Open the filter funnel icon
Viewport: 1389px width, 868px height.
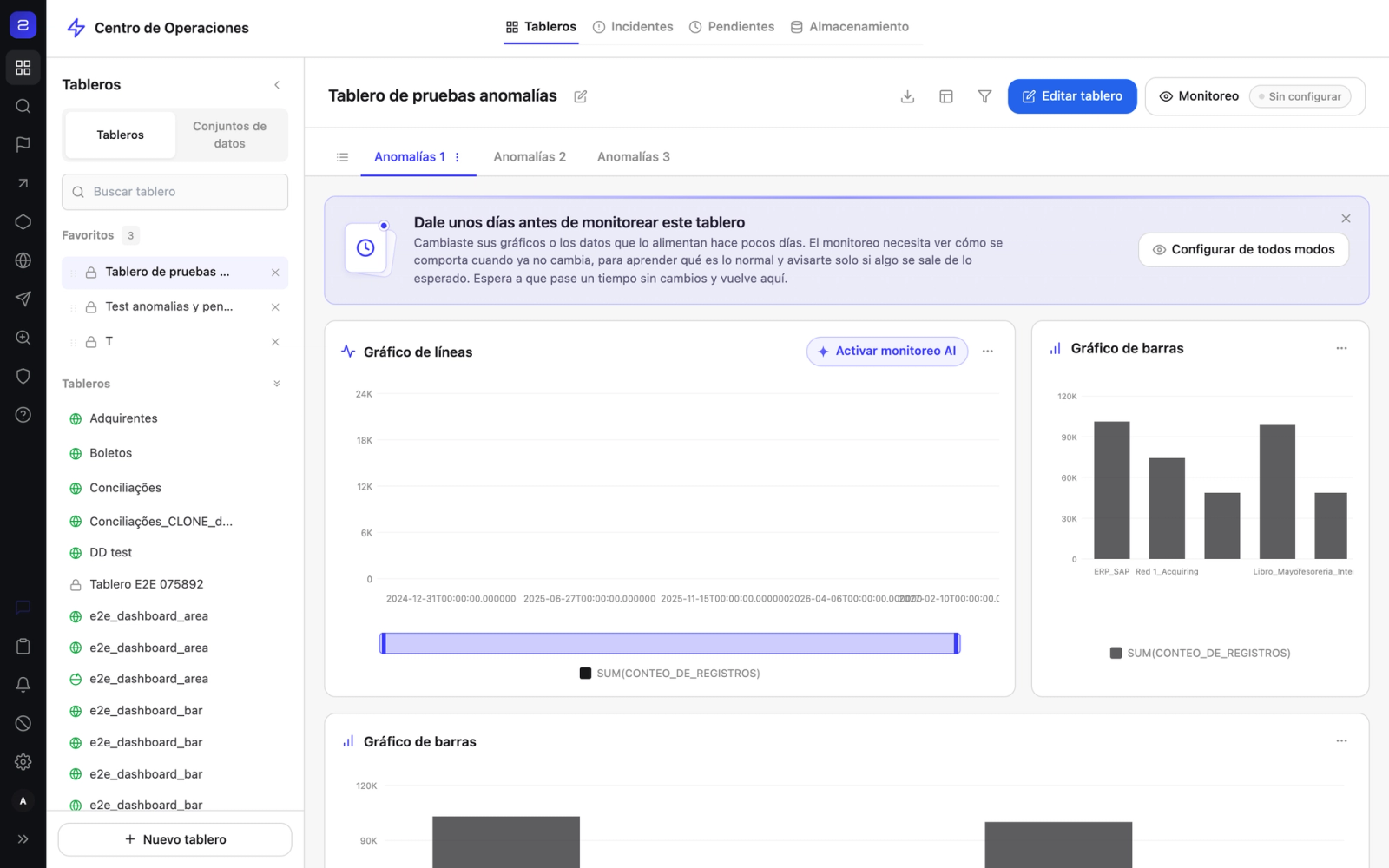click(984, 96)
